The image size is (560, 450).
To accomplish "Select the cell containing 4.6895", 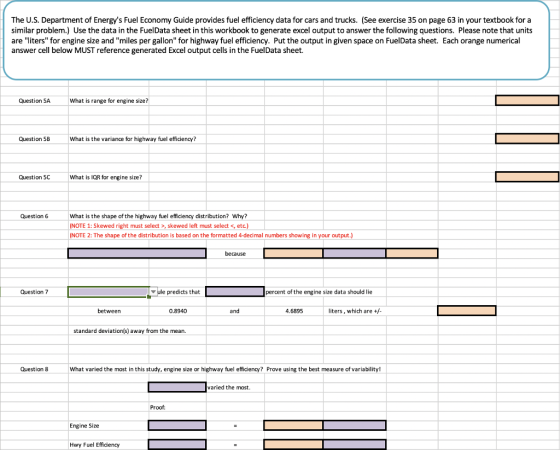I will pyautogui.click(x=294, y=311).
